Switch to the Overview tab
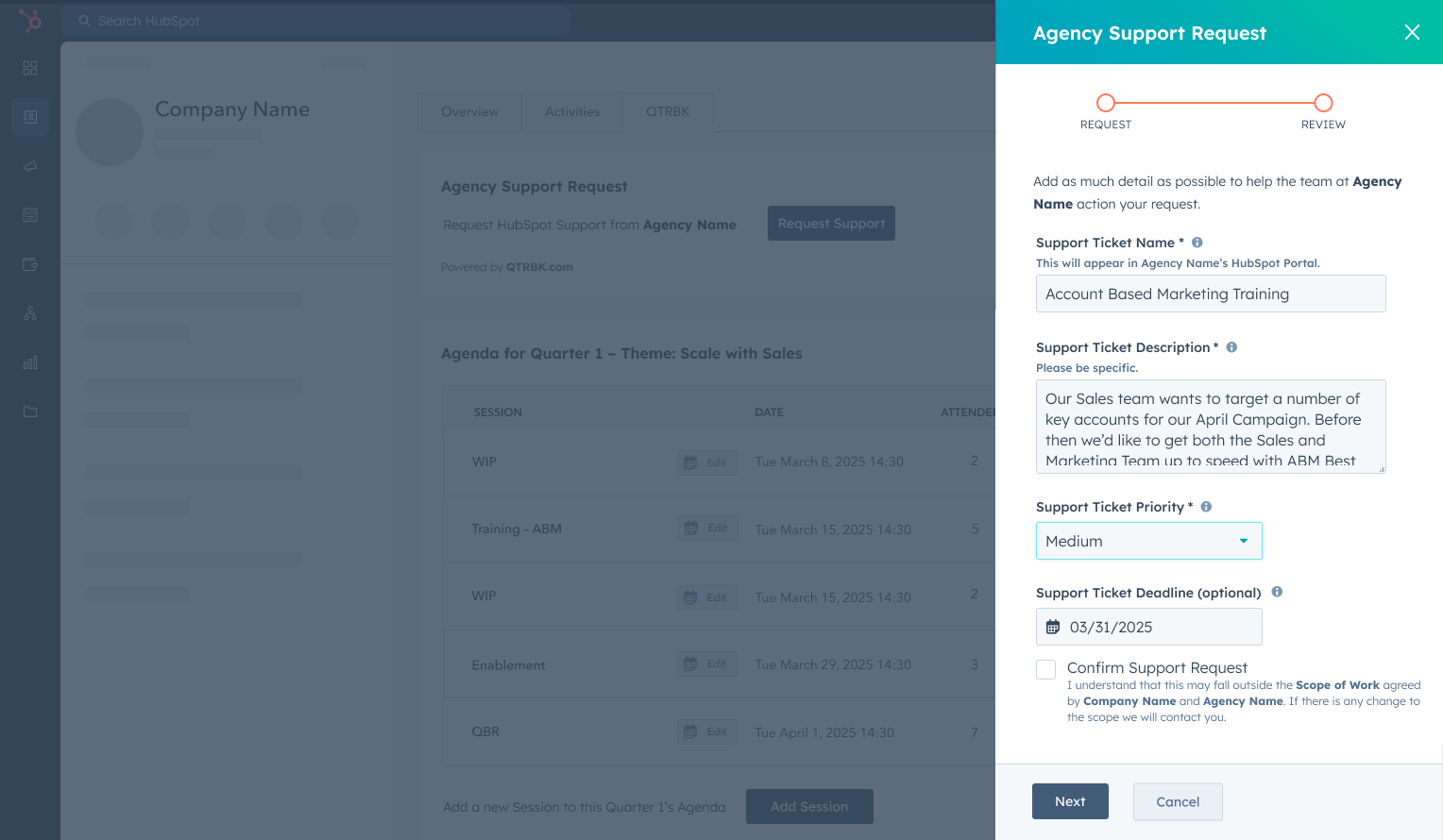The image size is (1443, 840). coord(469,111)
